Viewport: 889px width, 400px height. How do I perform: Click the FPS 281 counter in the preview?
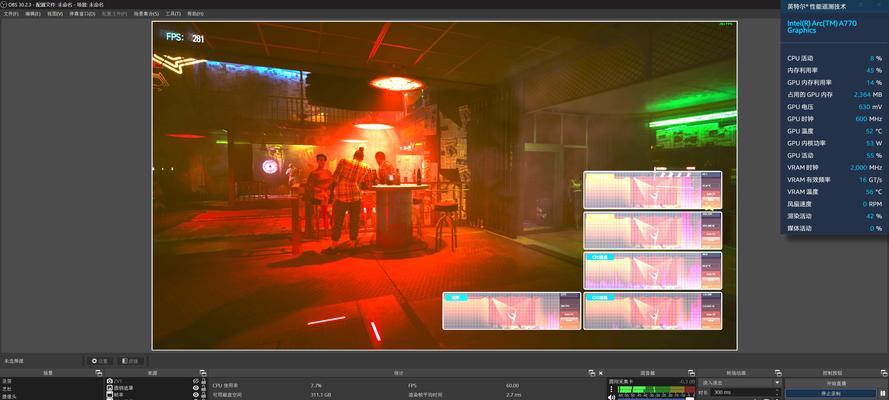coord(185,38)
